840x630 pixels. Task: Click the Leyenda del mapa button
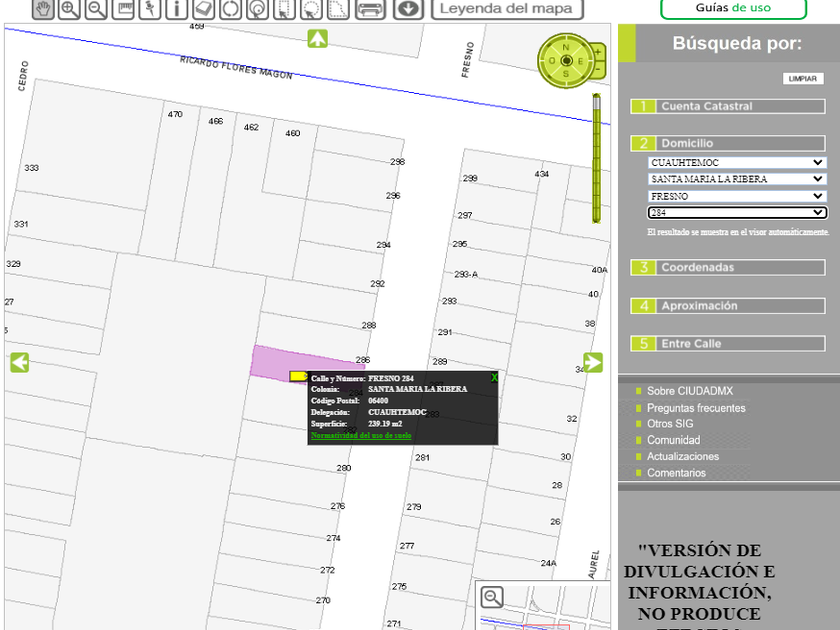509,9
